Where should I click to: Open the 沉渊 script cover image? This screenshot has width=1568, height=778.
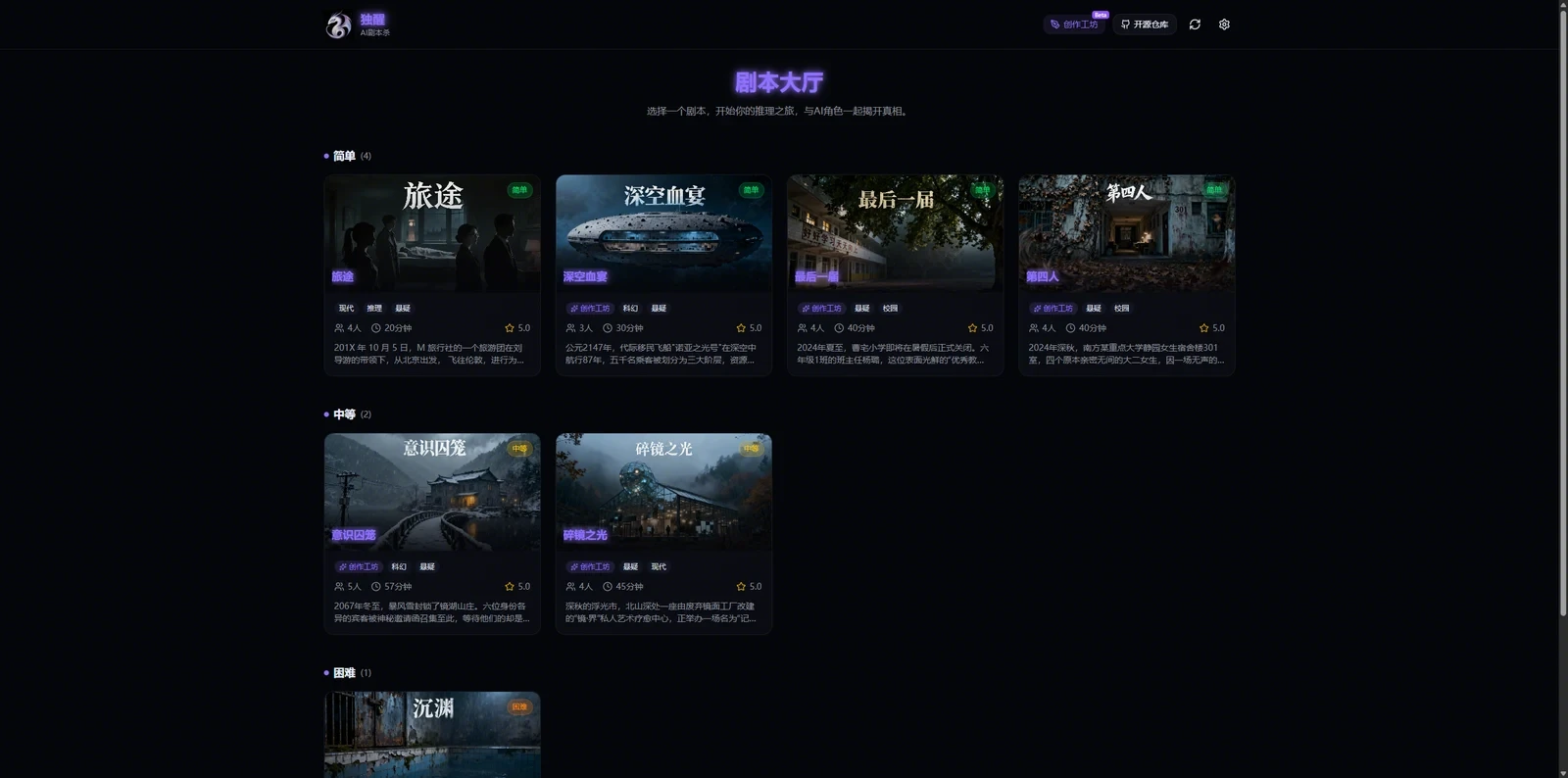tap(432, 735)
